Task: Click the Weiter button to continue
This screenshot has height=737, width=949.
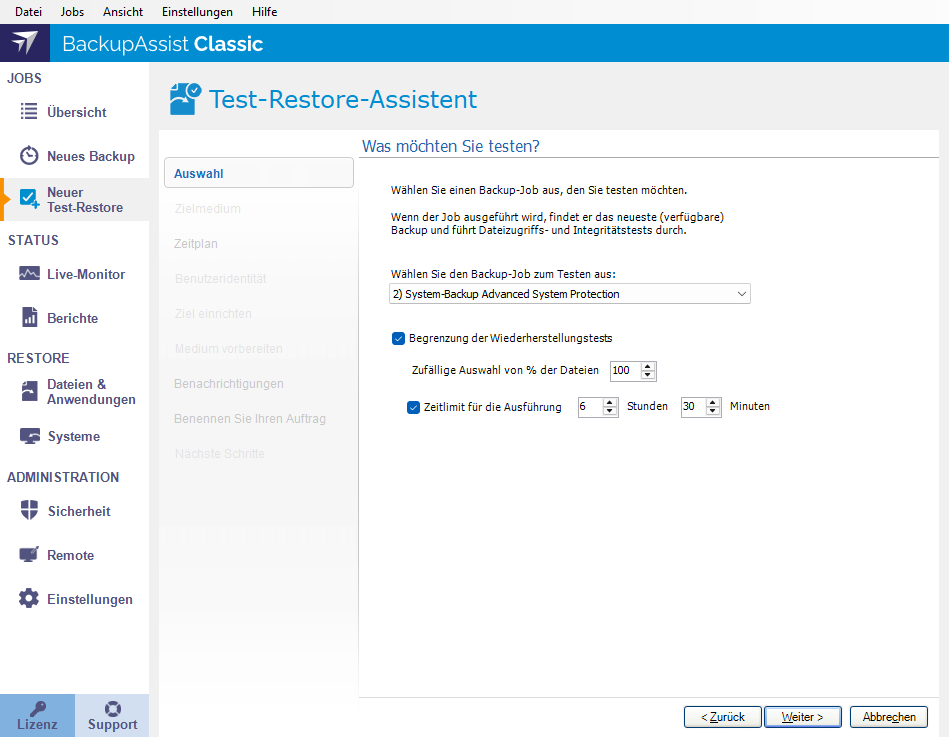Action: tap(802, 716)
